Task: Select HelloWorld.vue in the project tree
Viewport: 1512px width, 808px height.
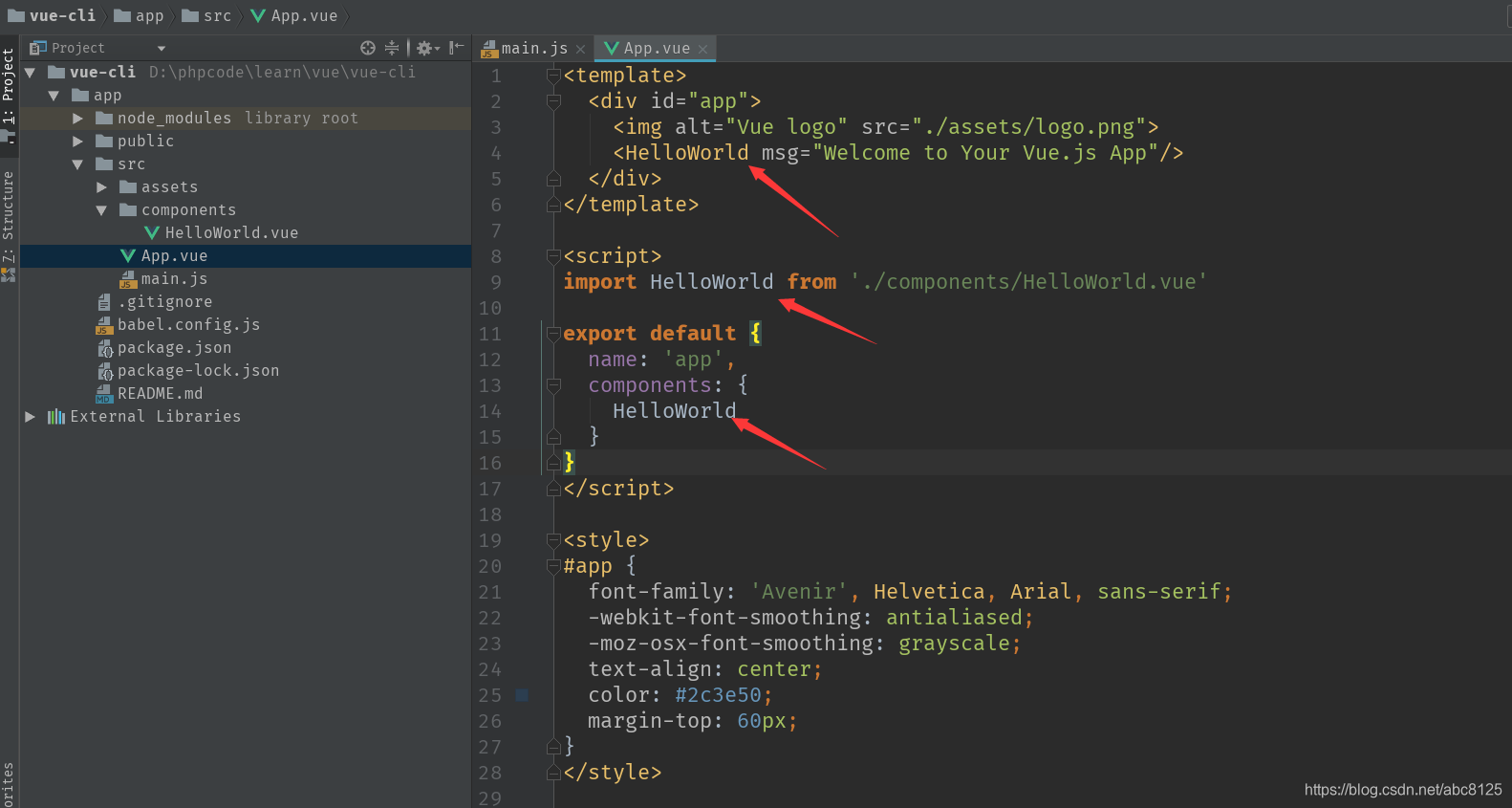Action: click(231, 233)
